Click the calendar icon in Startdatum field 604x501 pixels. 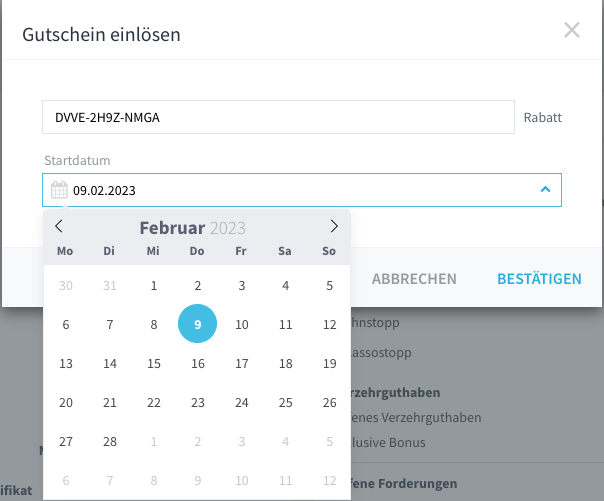pos(59,190)
